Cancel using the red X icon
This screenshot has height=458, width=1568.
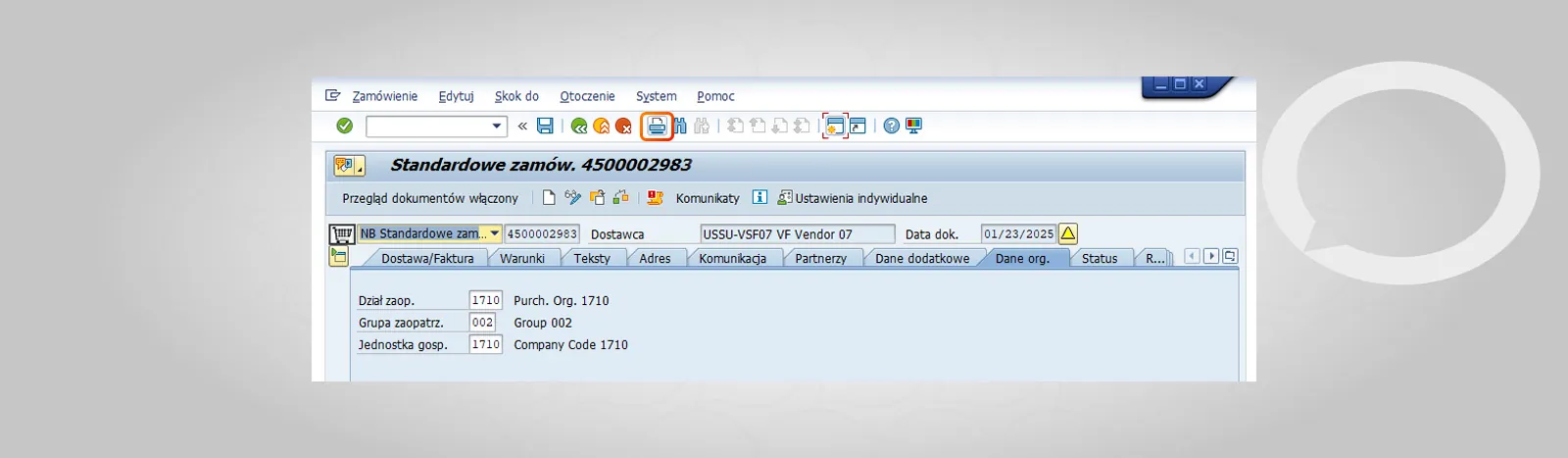(x=623, y=126)
